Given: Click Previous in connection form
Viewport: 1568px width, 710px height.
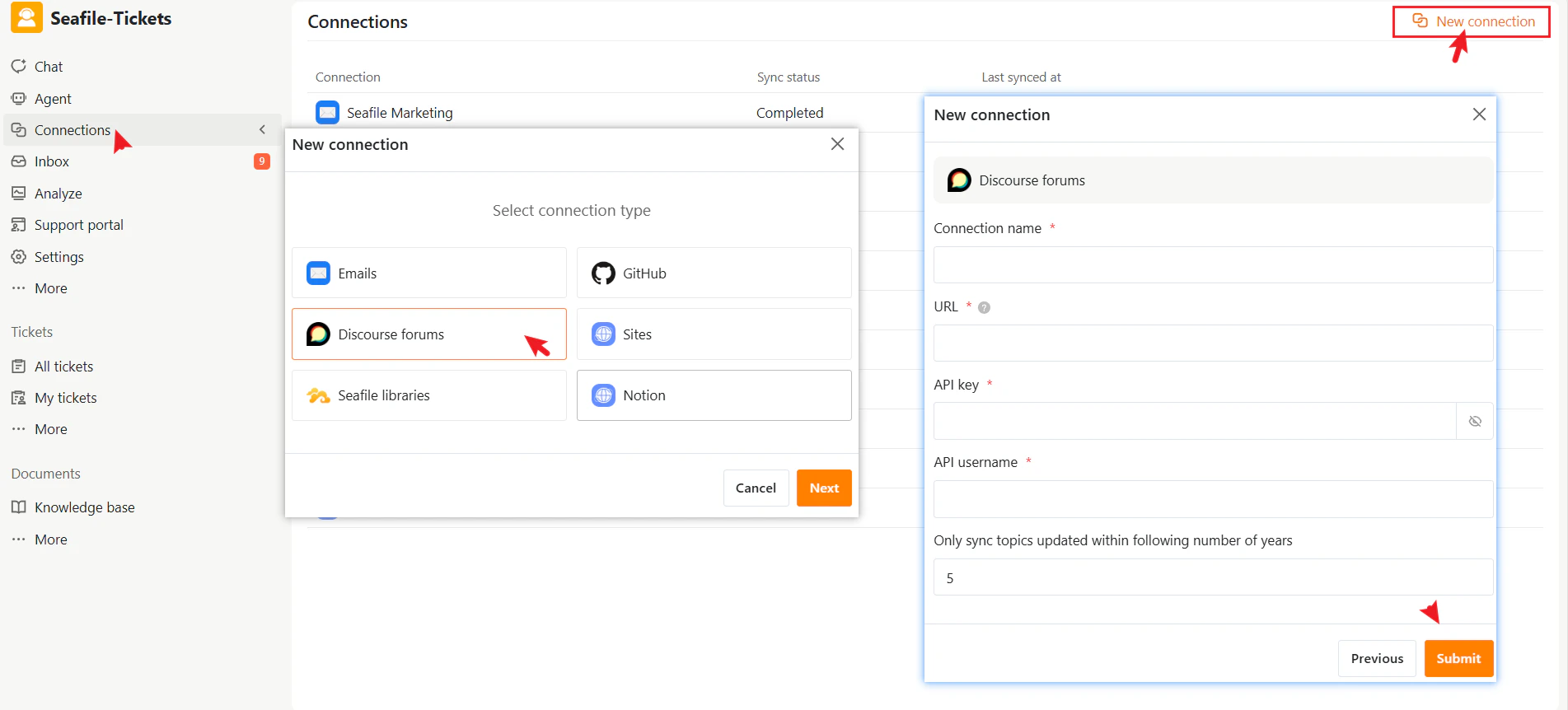Looking at the screenshot, I should [x=1377, y=658].
